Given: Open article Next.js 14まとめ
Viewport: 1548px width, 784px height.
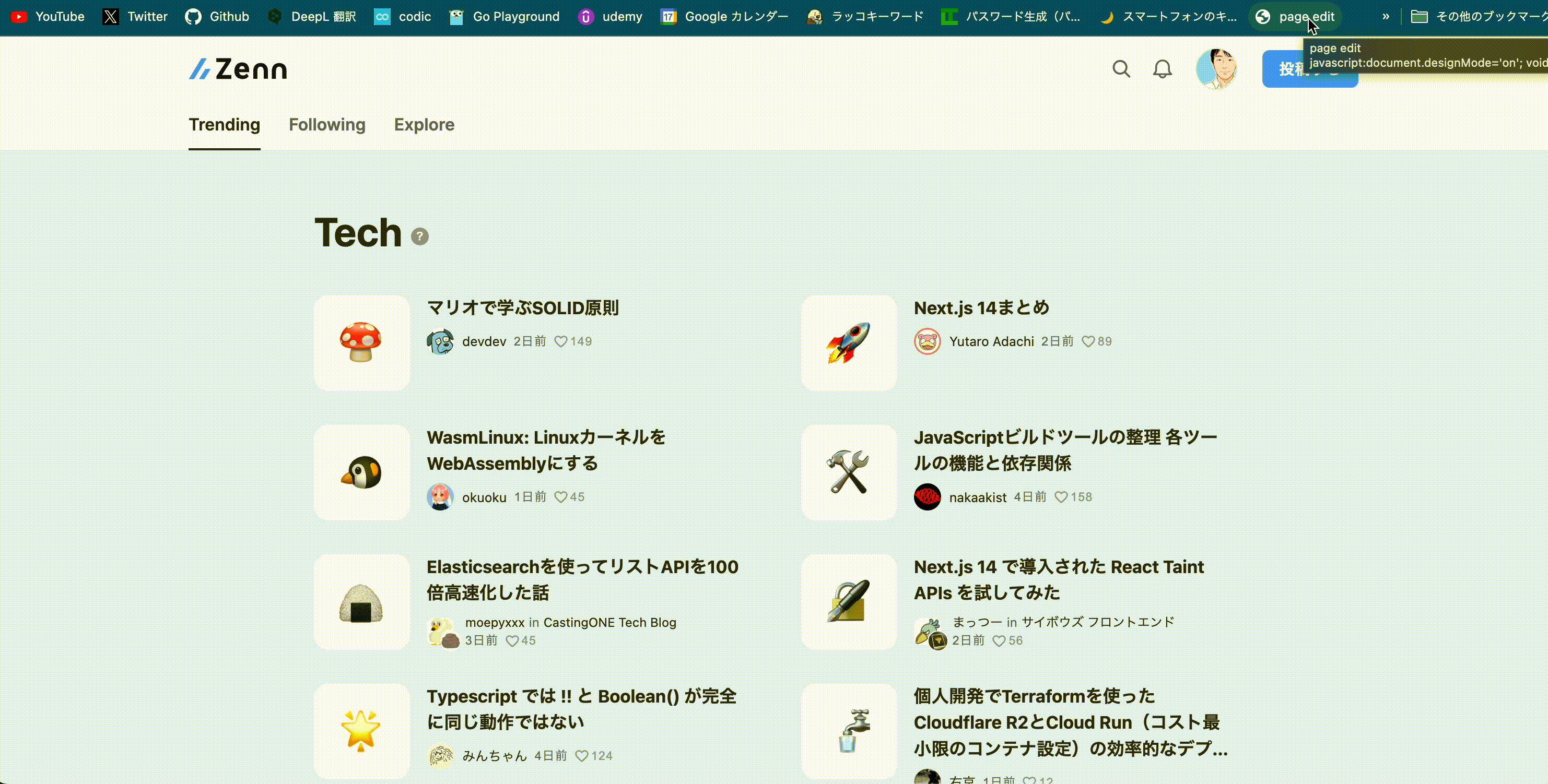Looking at the screenshot, I should 981,307.
